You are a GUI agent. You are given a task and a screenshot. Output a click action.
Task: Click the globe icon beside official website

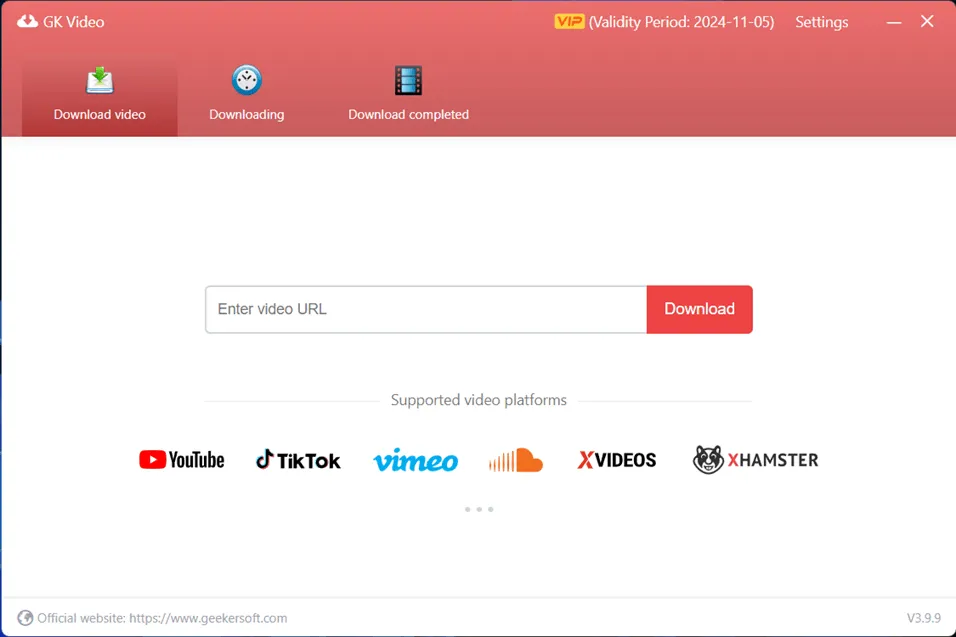(25, 618)
